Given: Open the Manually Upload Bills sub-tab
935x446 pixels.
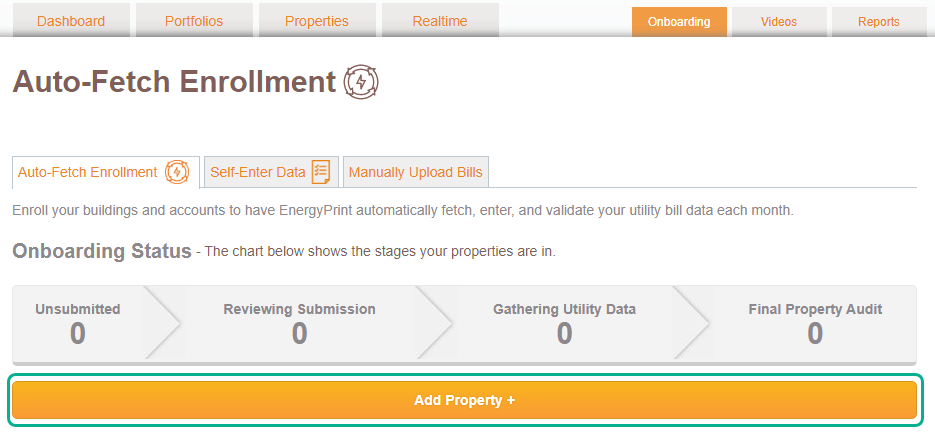Looking at the screenshot, I should point(416,172).
